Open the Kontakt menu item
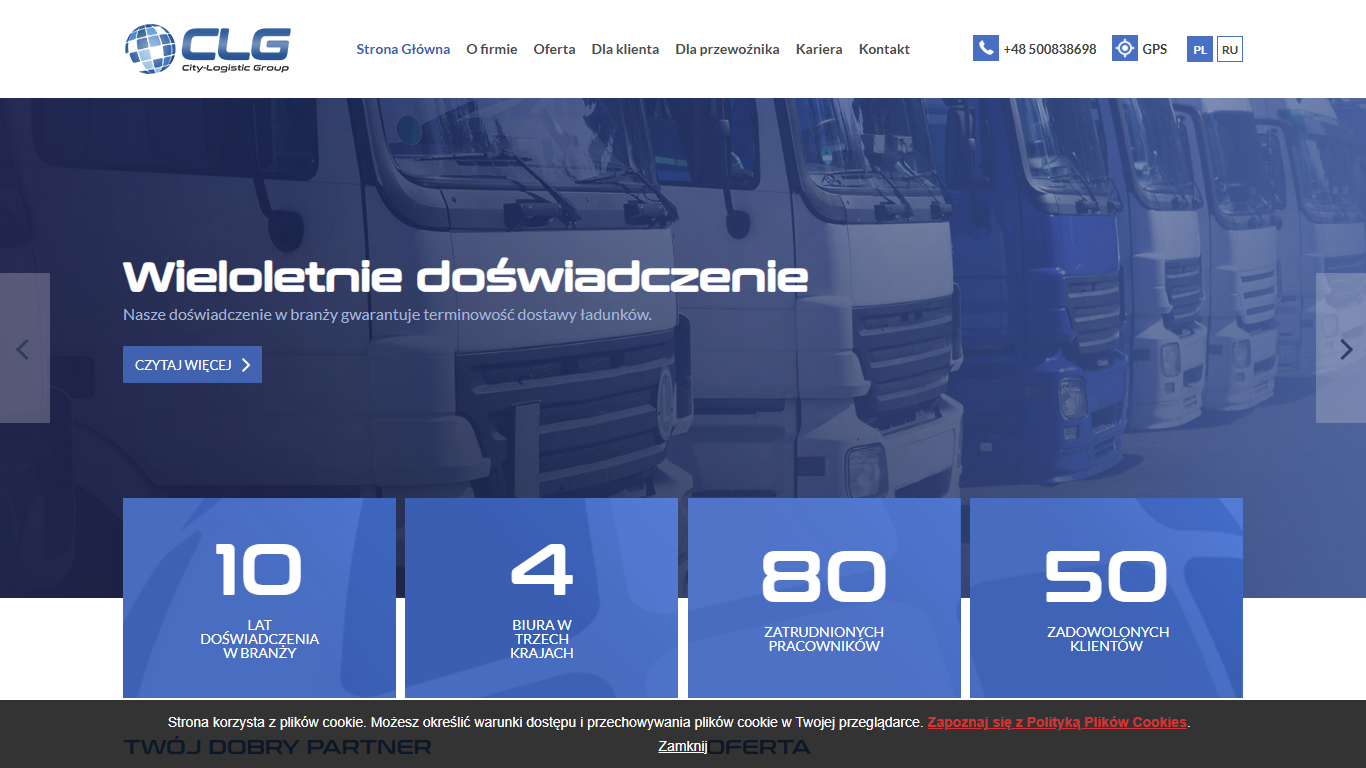This screenshot has height=768, width=1366. 884,49
